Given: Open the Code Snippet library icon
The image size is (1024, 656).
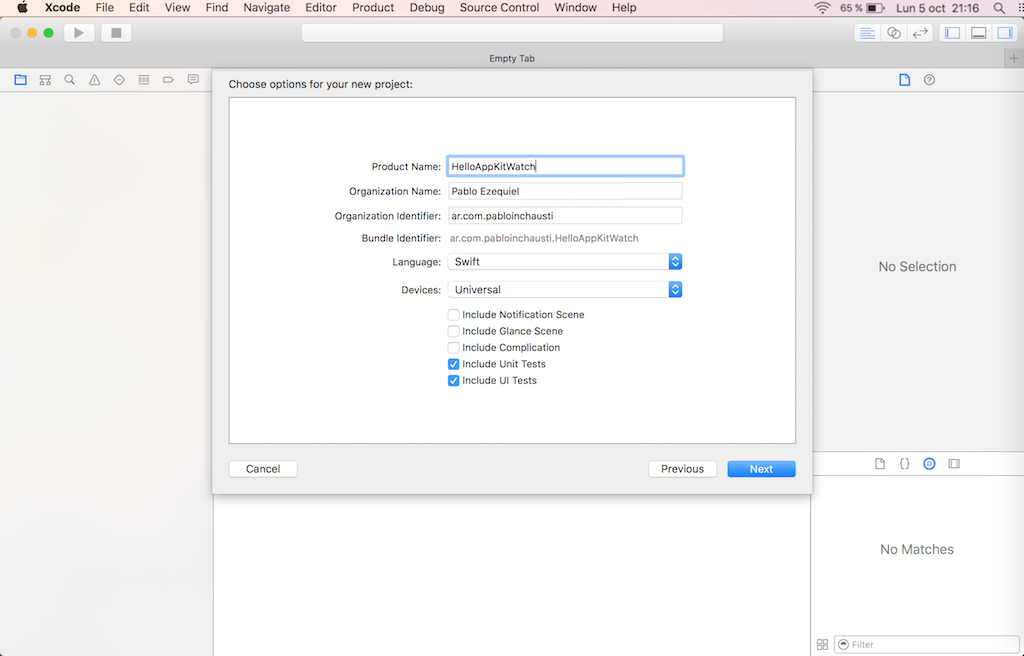Looking at the screenshot, I should (x=904, y=463).
